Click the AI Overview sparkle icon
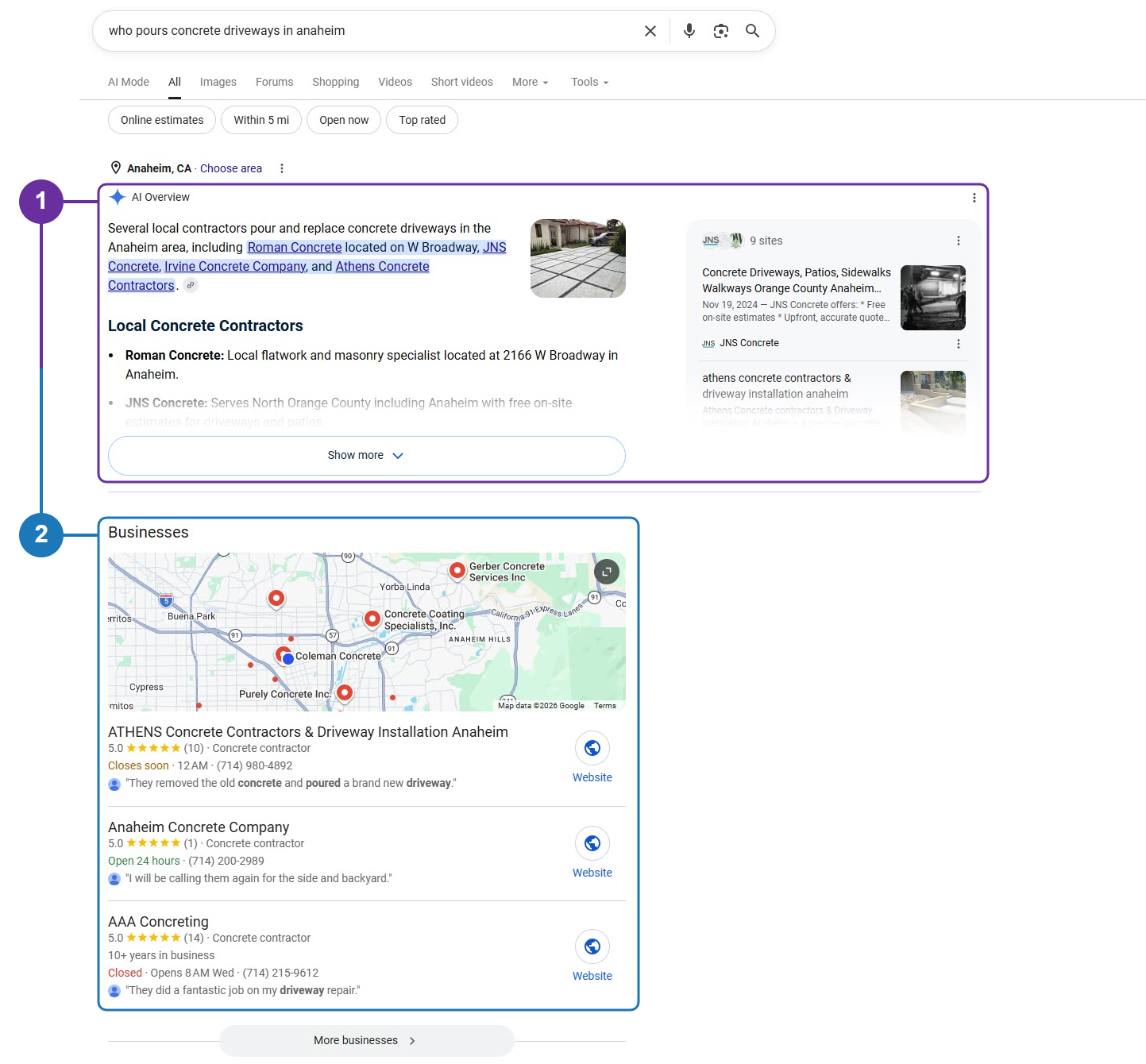This screenshot has height=1064, width=1146. pyautogui.click(x=118, y=197)
